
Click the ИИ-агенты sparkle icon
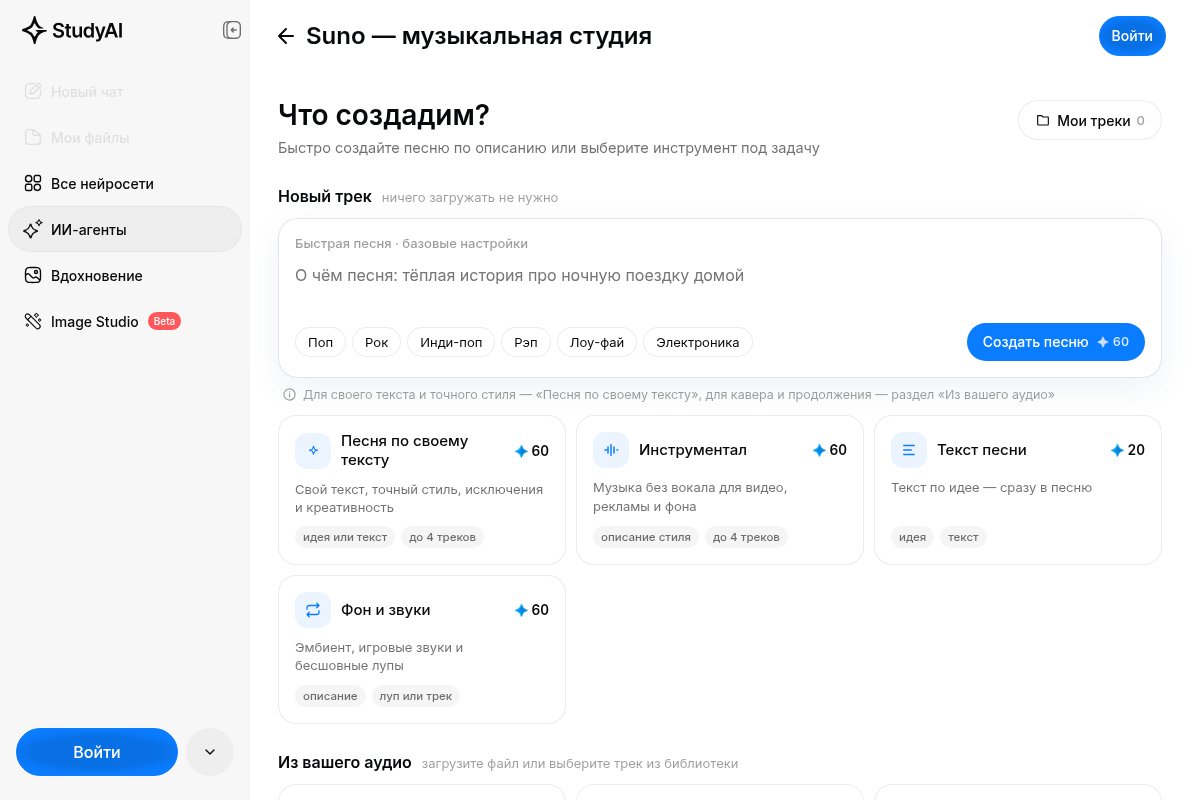click(x=33, y=230)
